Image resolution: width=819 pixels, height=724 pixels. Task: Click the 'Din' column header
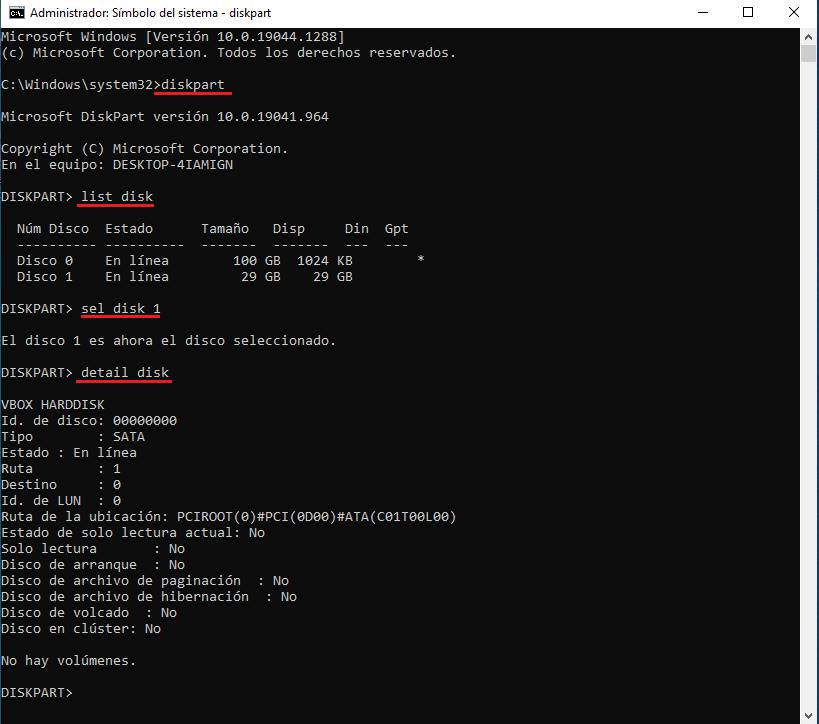357,229
